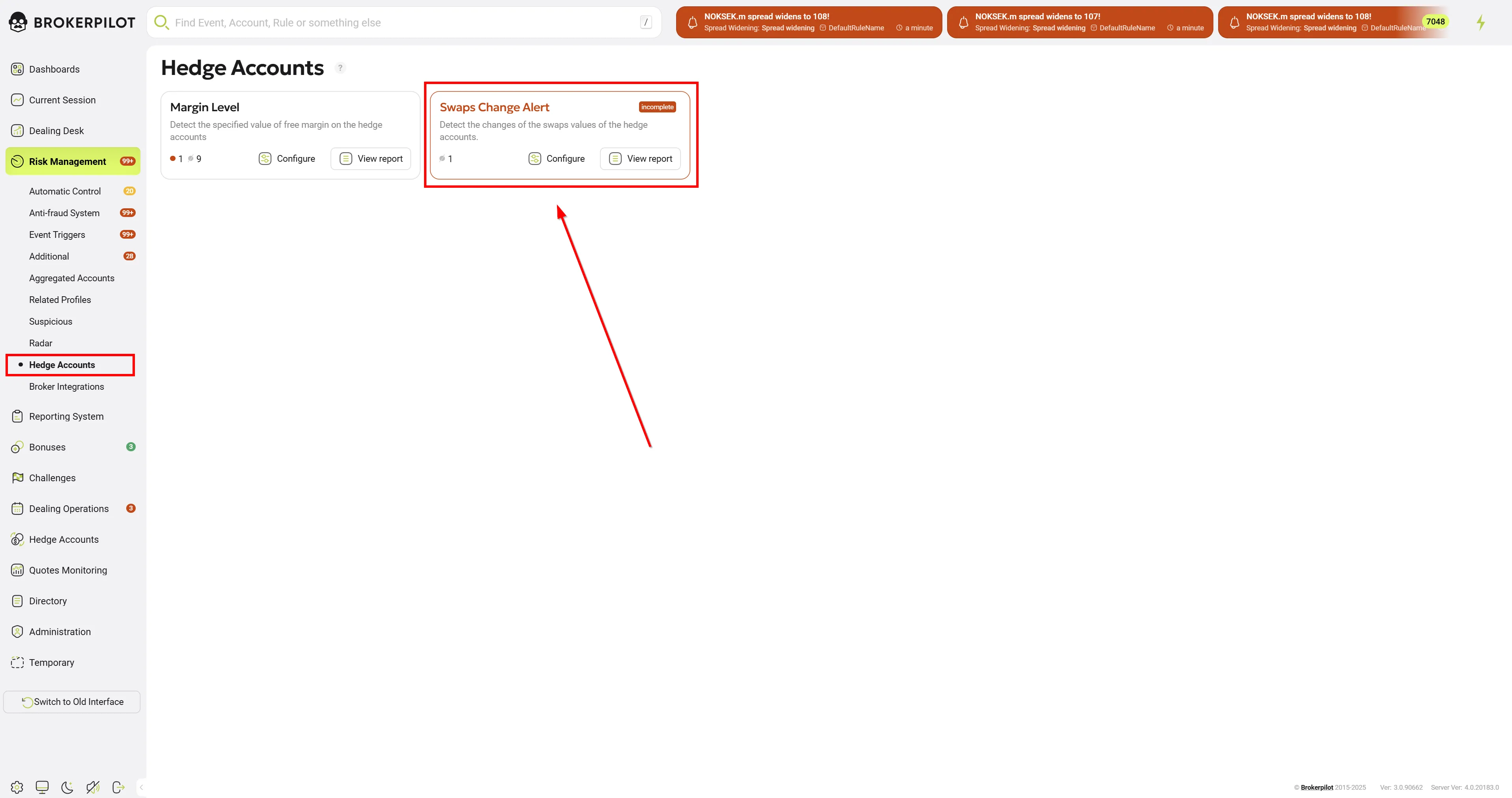Open Automatic Control submenu item
The image size is (1512, 798).
click(65, 191)
